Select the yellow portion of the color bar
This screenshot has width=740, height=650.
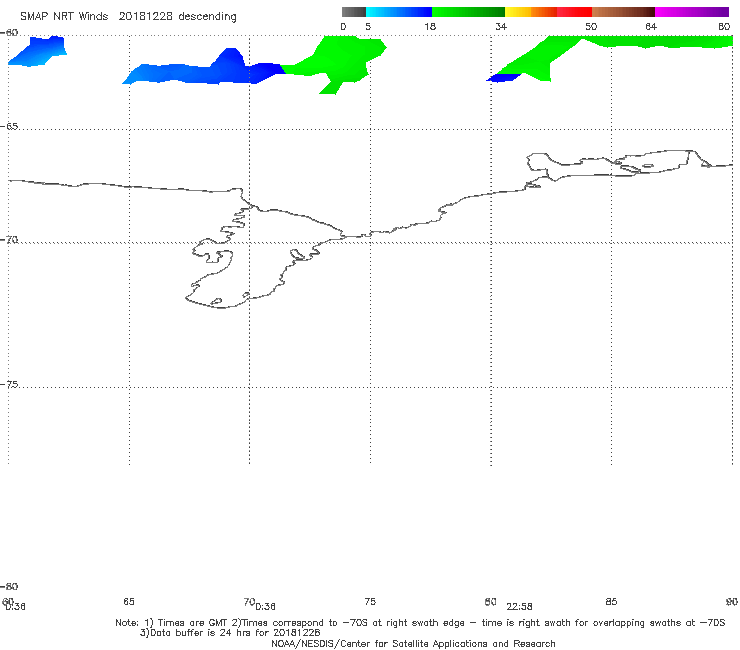[x=518, y=12]
